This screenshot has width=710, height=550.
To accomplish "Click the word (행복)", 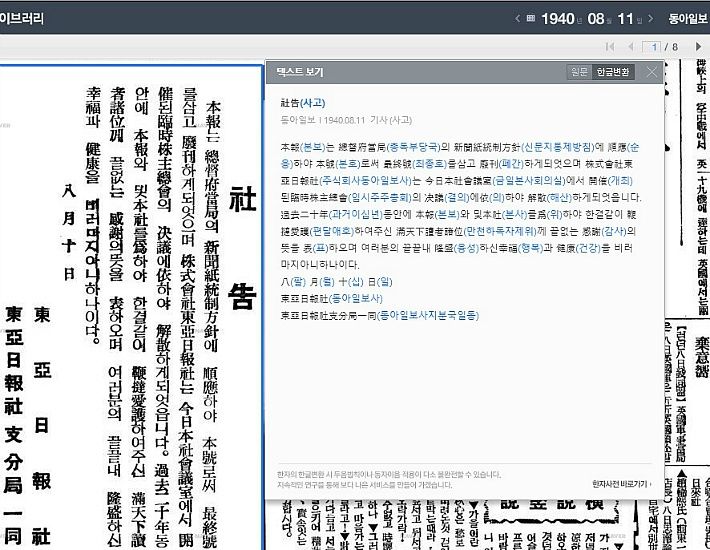I will click(530, 248).
